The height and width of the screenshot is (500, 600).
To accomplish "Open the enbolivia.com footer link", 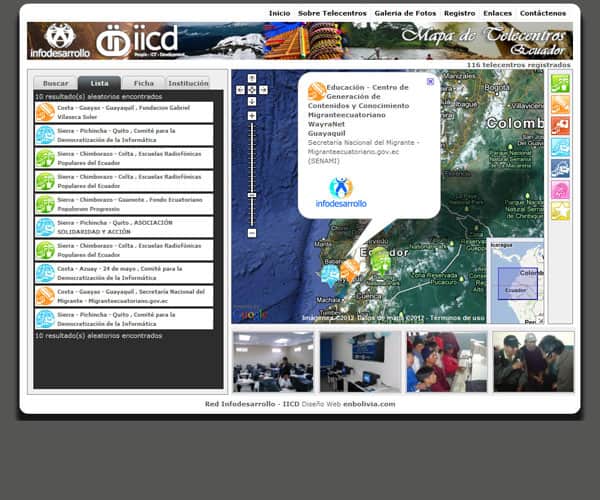I will point(369,404).
